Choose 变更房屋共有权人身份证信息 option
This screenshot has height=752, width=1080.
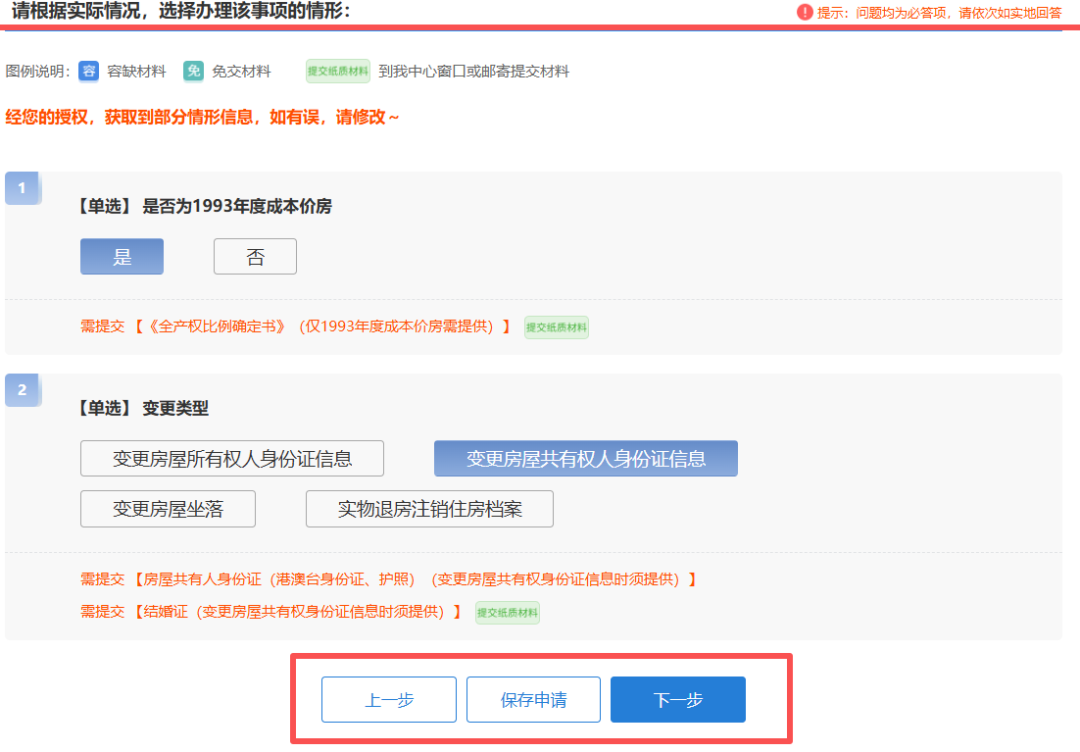pyautogui.click(x=586, y=459)
